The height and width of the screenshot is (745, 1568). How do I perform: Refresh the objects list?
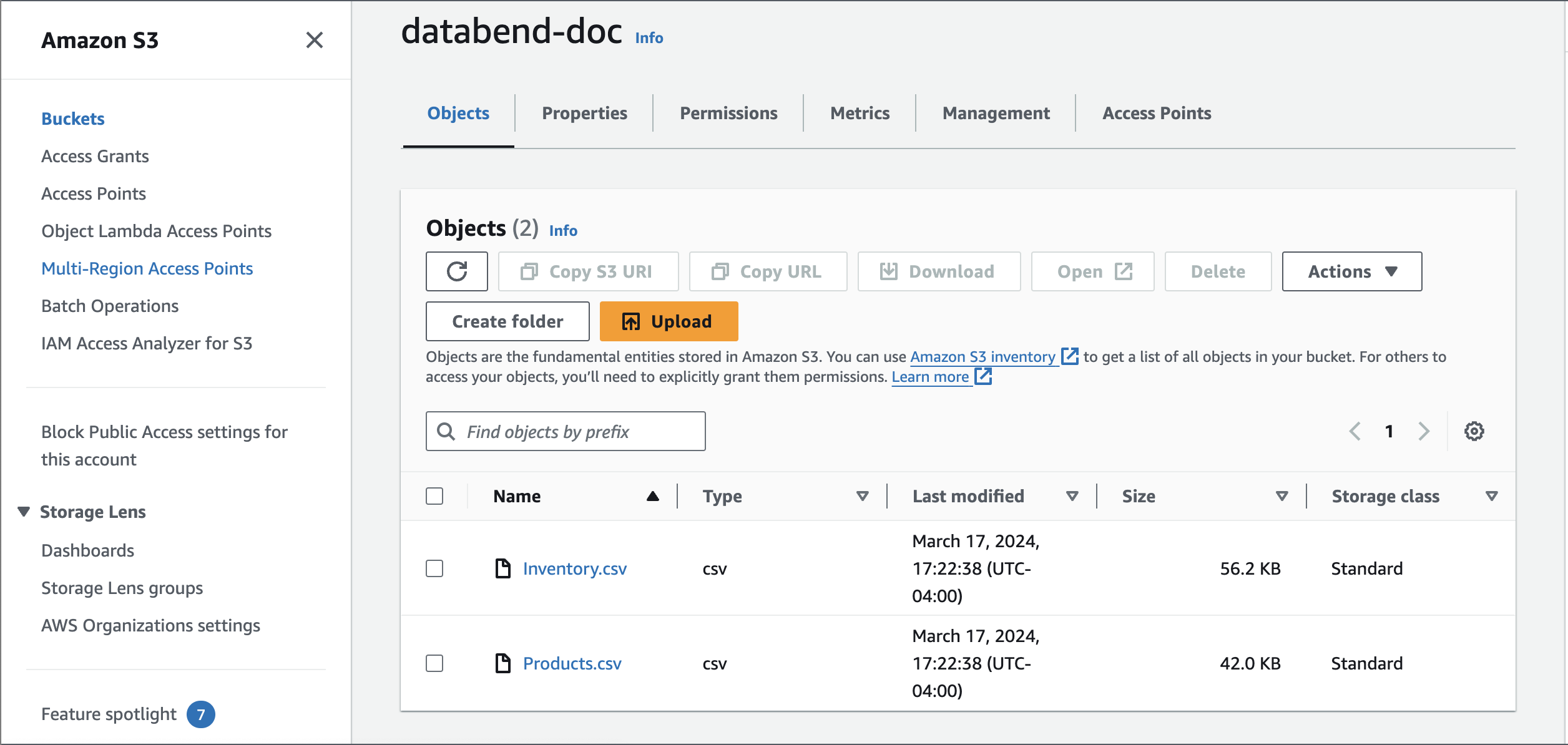[457, 271]
